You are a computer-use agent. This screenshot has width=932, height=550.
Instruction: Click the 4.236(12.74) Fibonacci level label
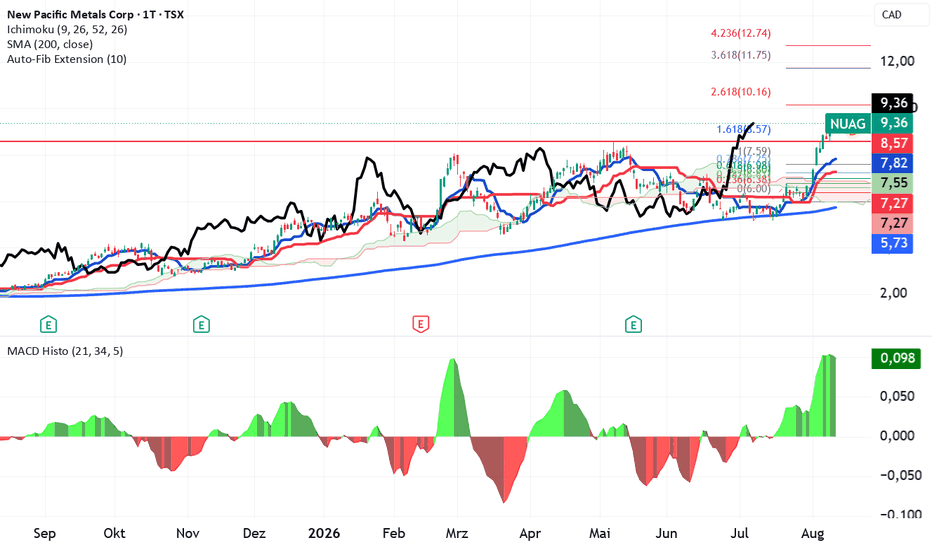tap(741, 33)
